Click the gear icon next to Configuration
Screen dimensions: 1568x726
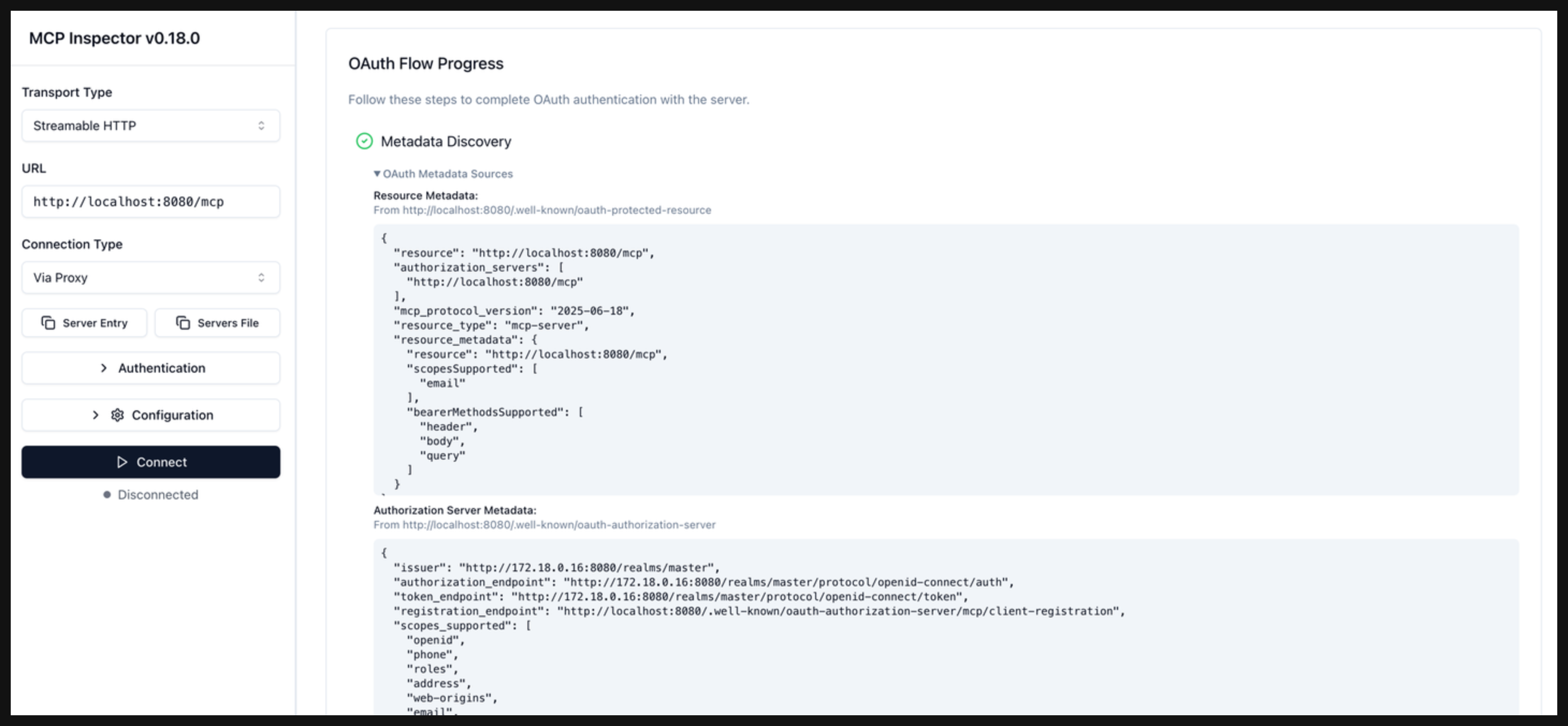point(118,415)
